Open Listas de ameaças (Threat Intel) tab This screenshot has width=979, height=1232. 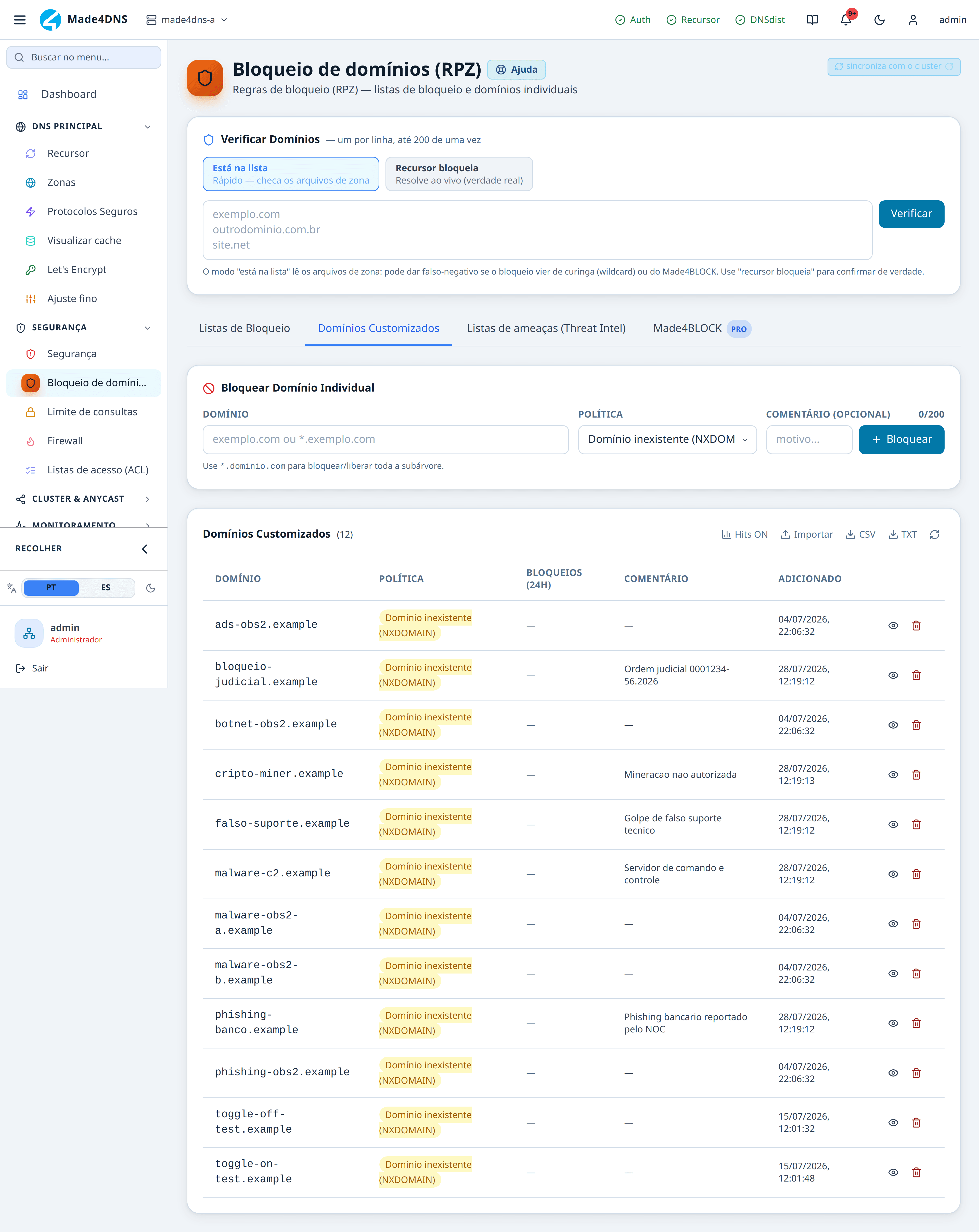tap(546, 329)
